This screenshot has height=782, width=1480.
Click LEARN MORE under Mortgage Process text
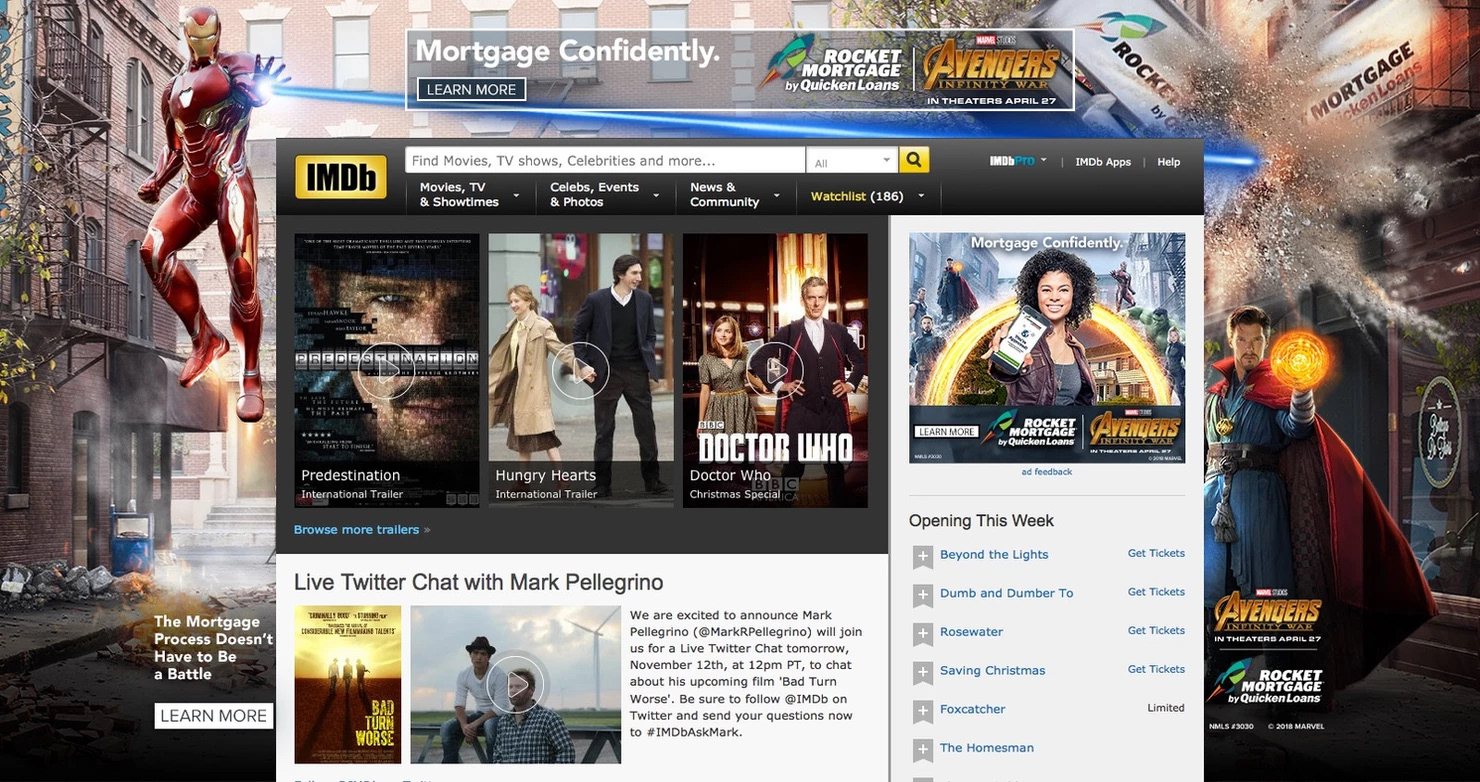(214, 716)
